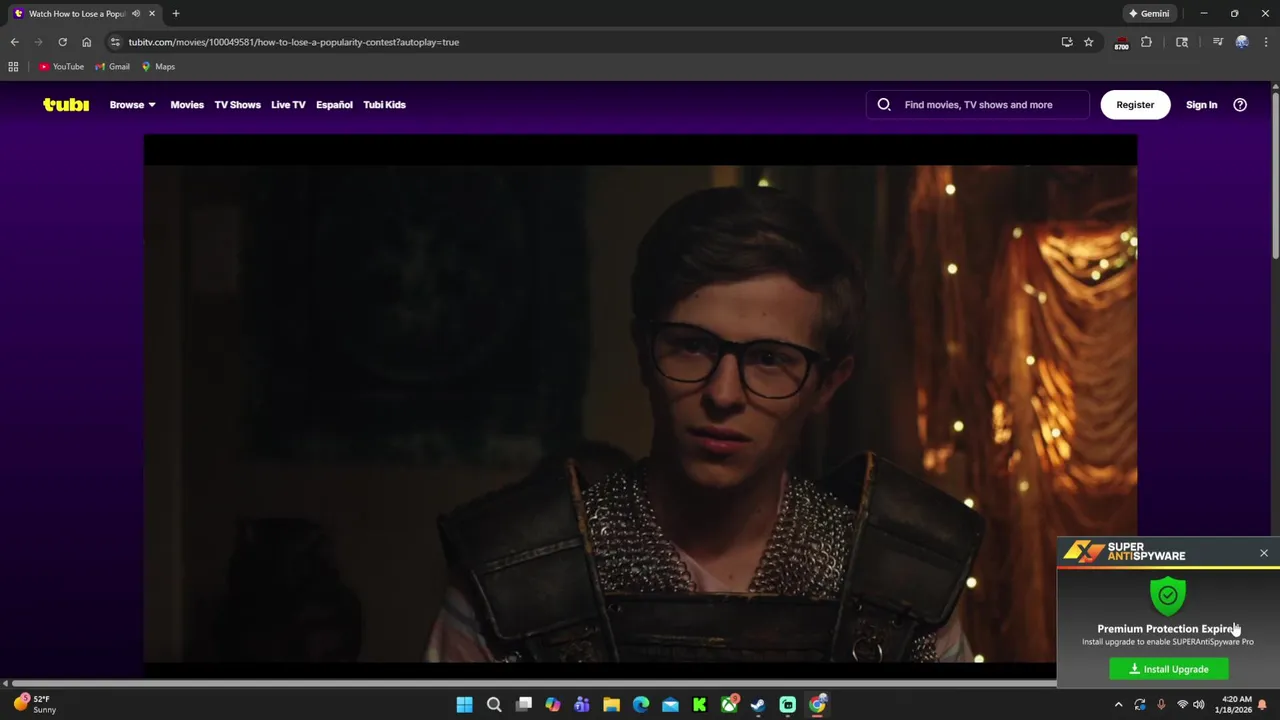Open the Chrome three-dot menu
Screen dimensions: 1280x720
point(1266,42)
